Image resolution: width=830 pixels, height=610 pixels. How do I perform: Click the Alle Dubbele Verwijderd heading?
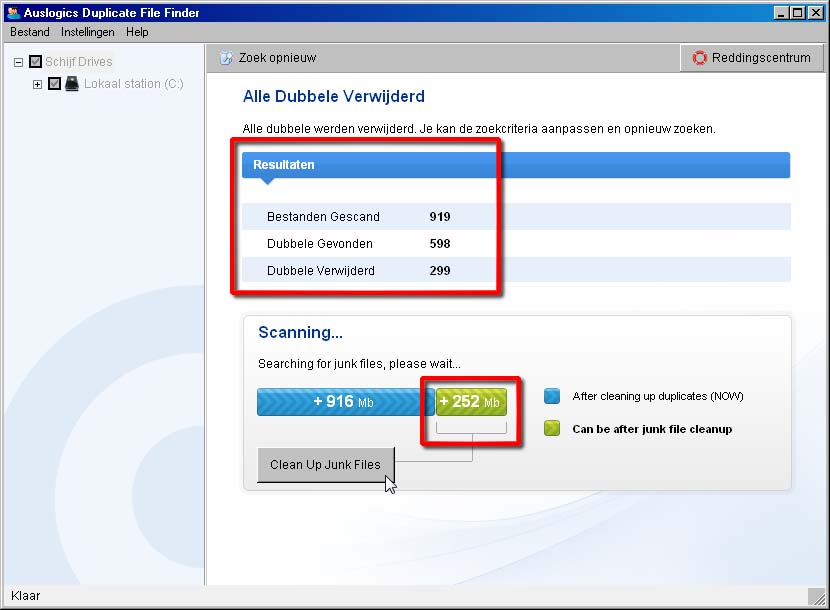coord(333,96)
